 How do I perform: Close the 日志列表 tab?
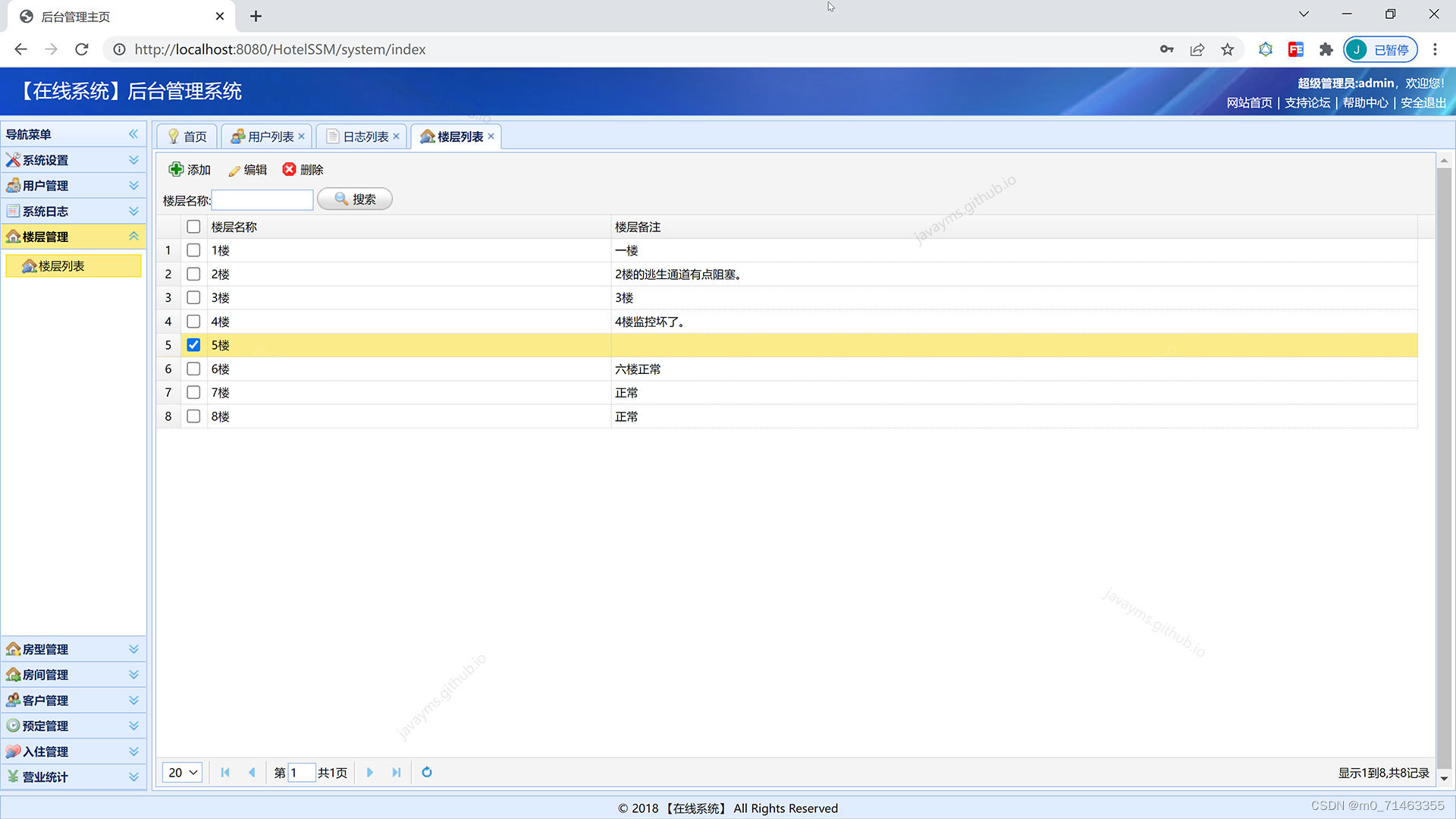coord(396,136)
